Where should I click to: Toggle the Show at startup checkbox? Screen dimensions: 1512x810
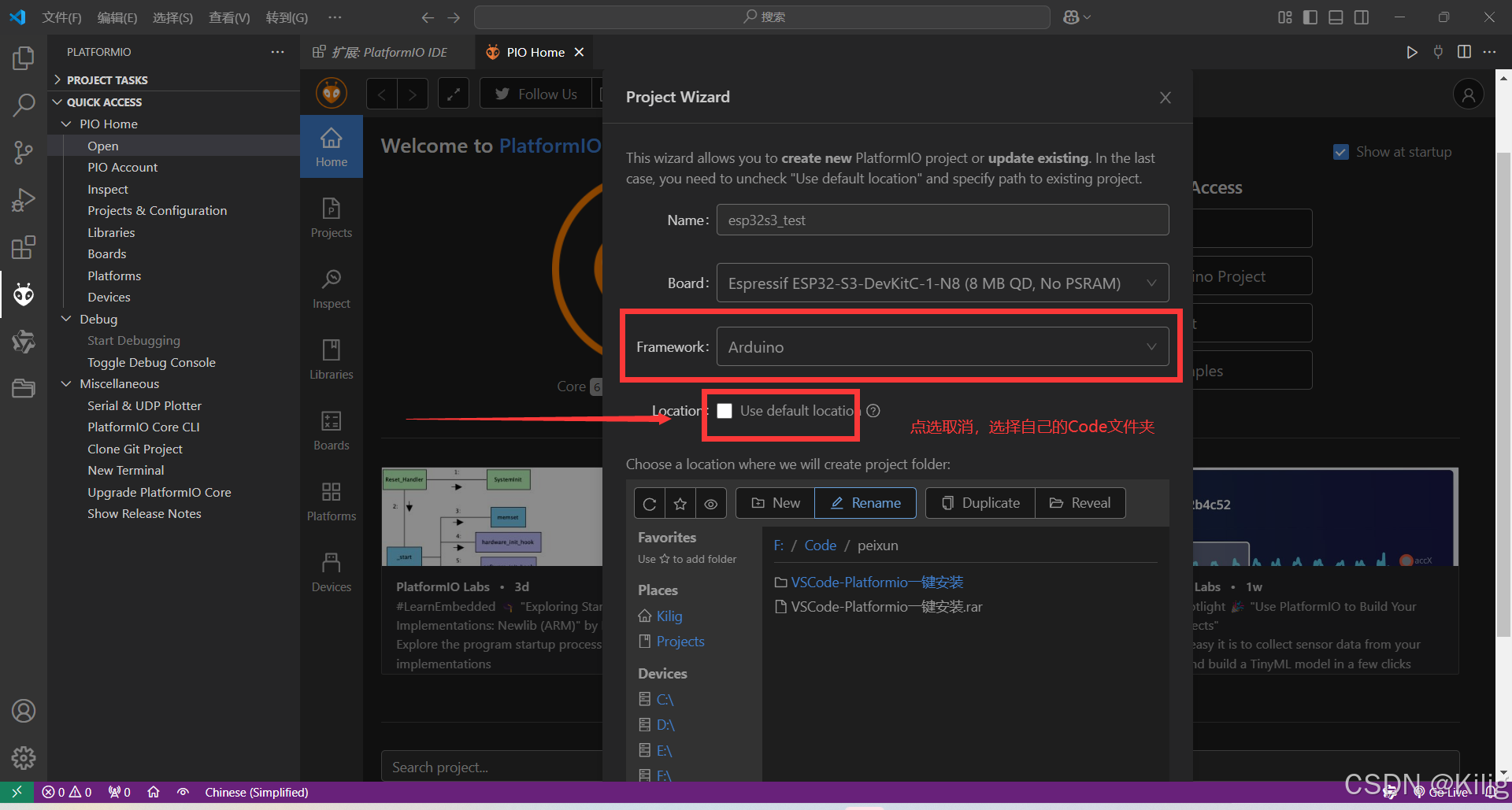click(x=1341, y=152)
